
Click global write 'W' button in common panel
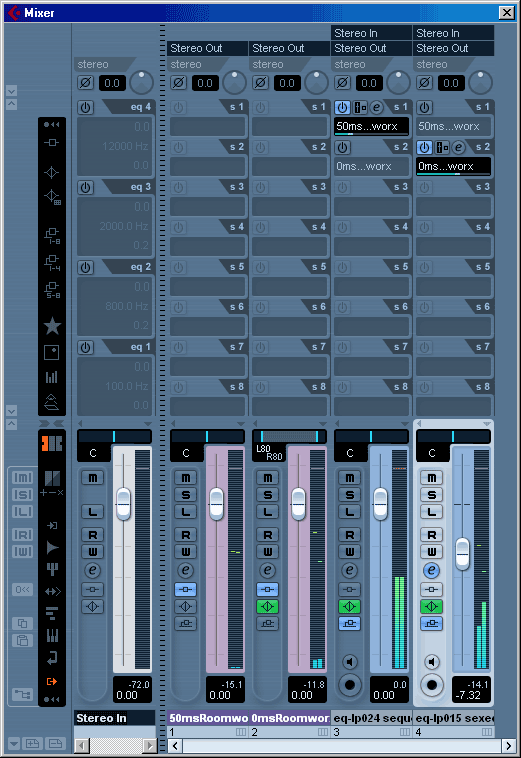point(23,552)
